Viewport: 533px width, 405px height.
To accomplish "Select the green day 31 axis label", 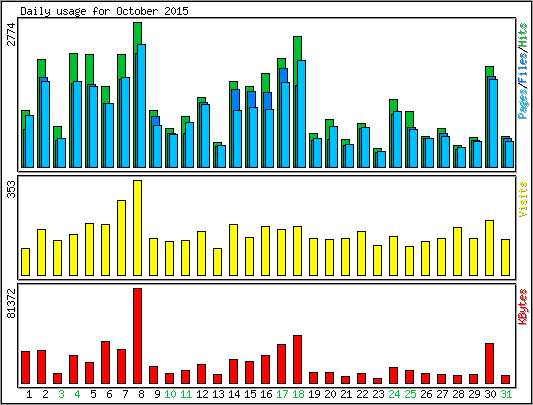I will click(x=506, y=394).
